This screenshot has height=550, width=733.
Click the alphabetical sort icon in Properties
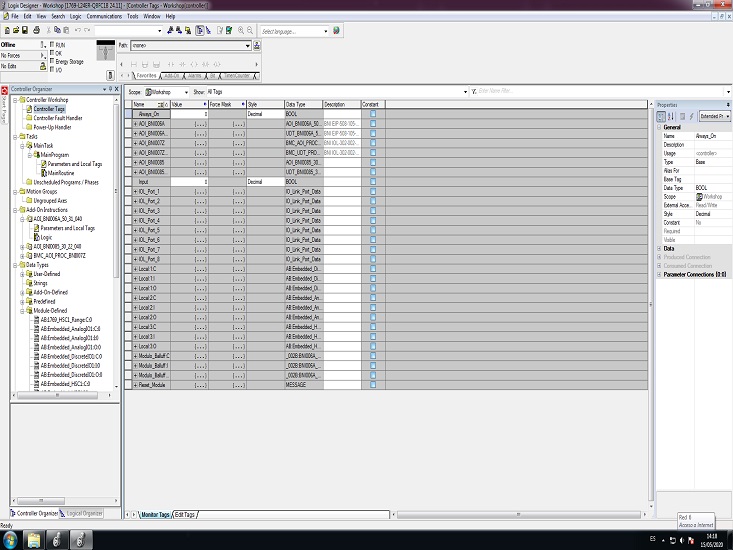671,116
